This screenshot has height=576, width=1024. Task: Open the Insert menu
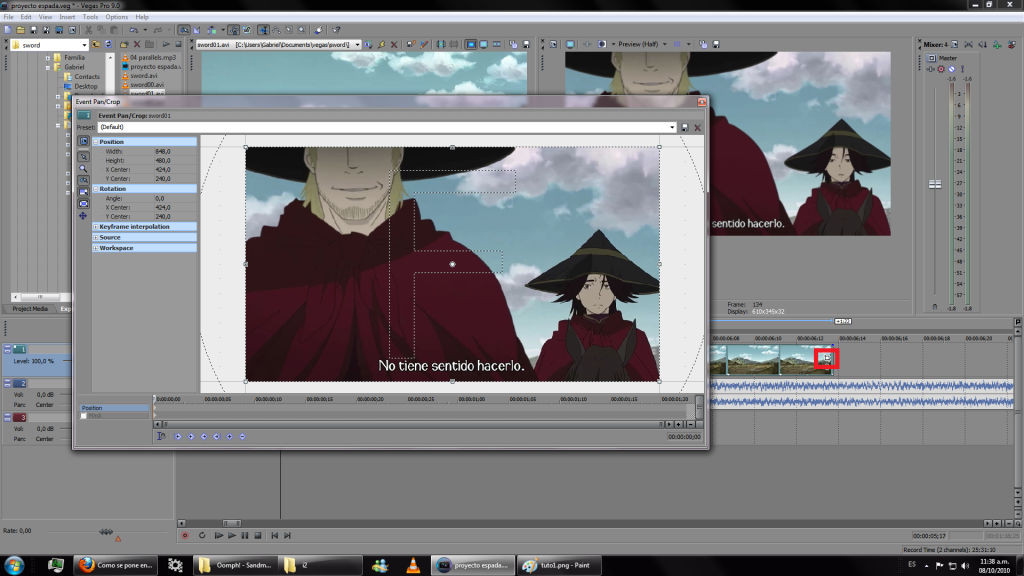pos(67,17)
